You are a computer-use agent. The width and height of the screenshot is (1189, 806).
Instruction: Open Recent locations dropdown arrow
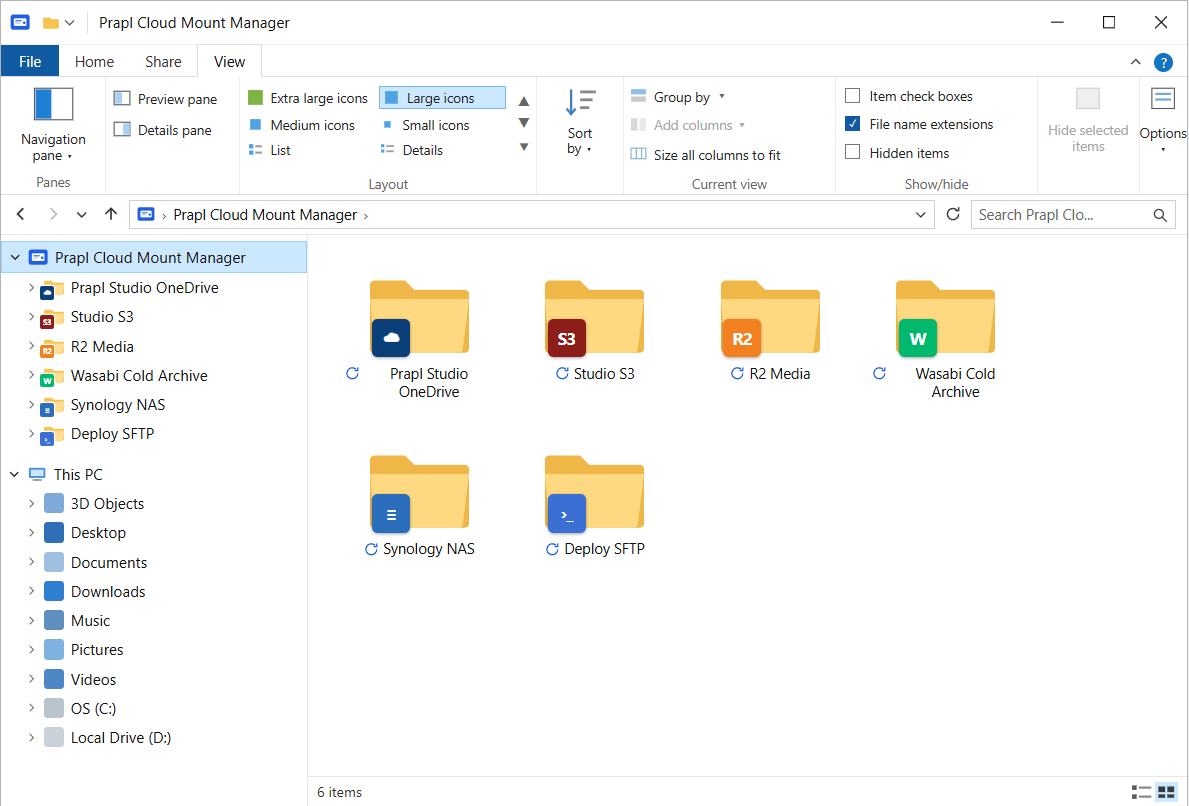[x=81, y=215]
